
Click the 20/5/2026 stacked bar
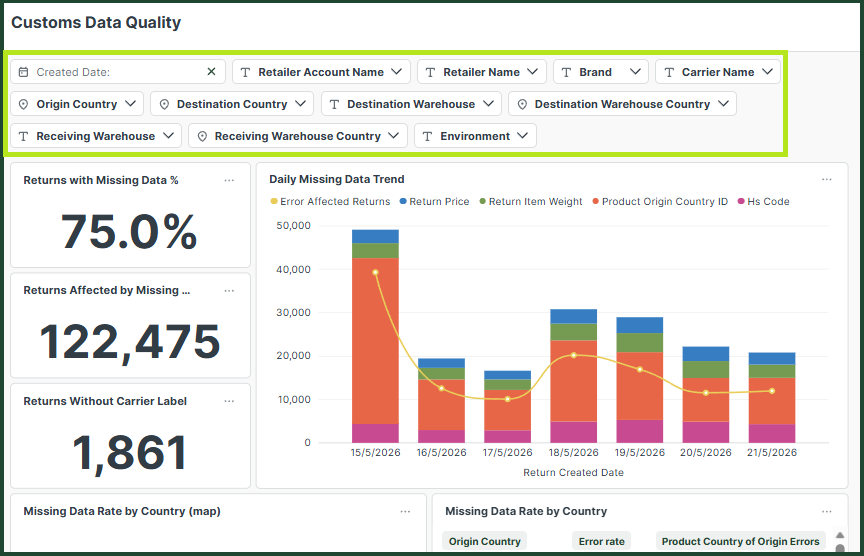click(x=706, y=395)
